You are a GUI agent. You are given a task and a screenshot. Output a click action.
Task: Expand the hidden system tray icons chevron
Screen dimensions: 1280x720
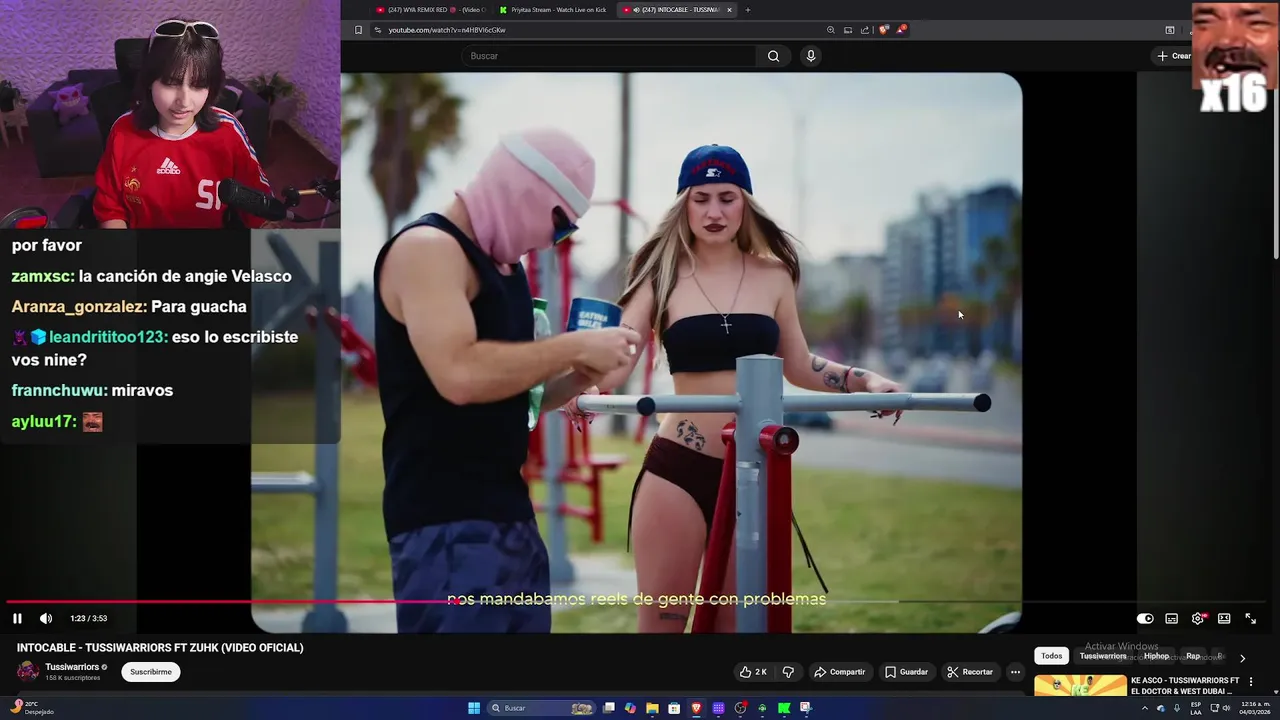(x=1145, y=708)
